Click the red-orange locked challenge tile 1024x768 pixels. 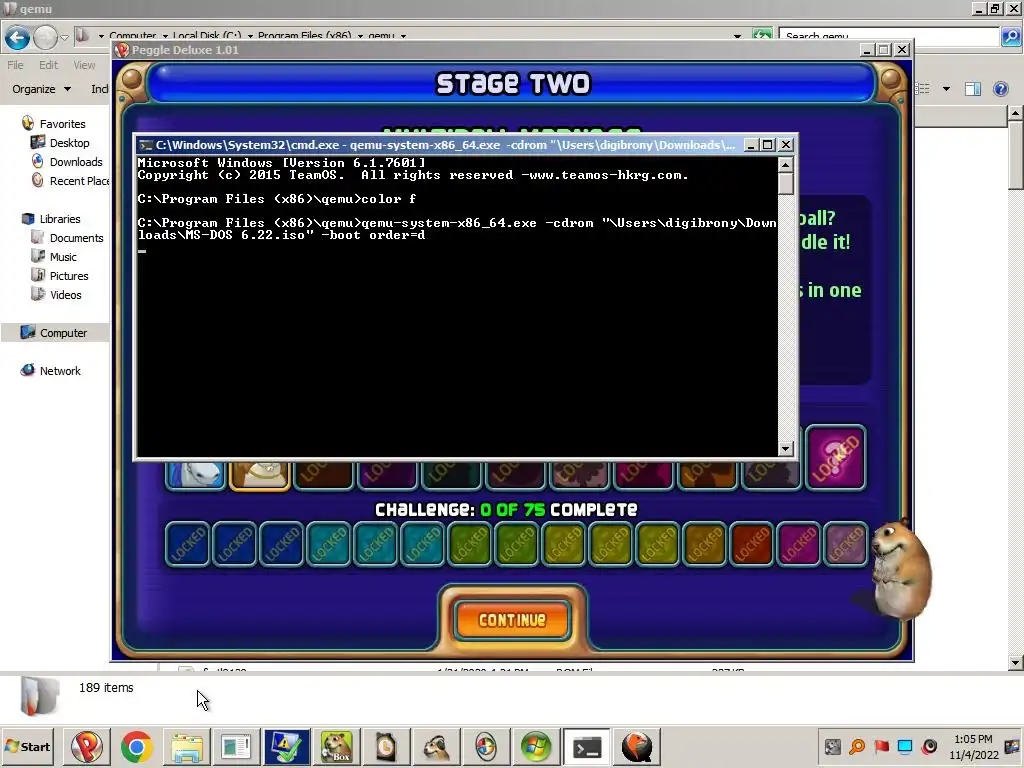point(751,543)
